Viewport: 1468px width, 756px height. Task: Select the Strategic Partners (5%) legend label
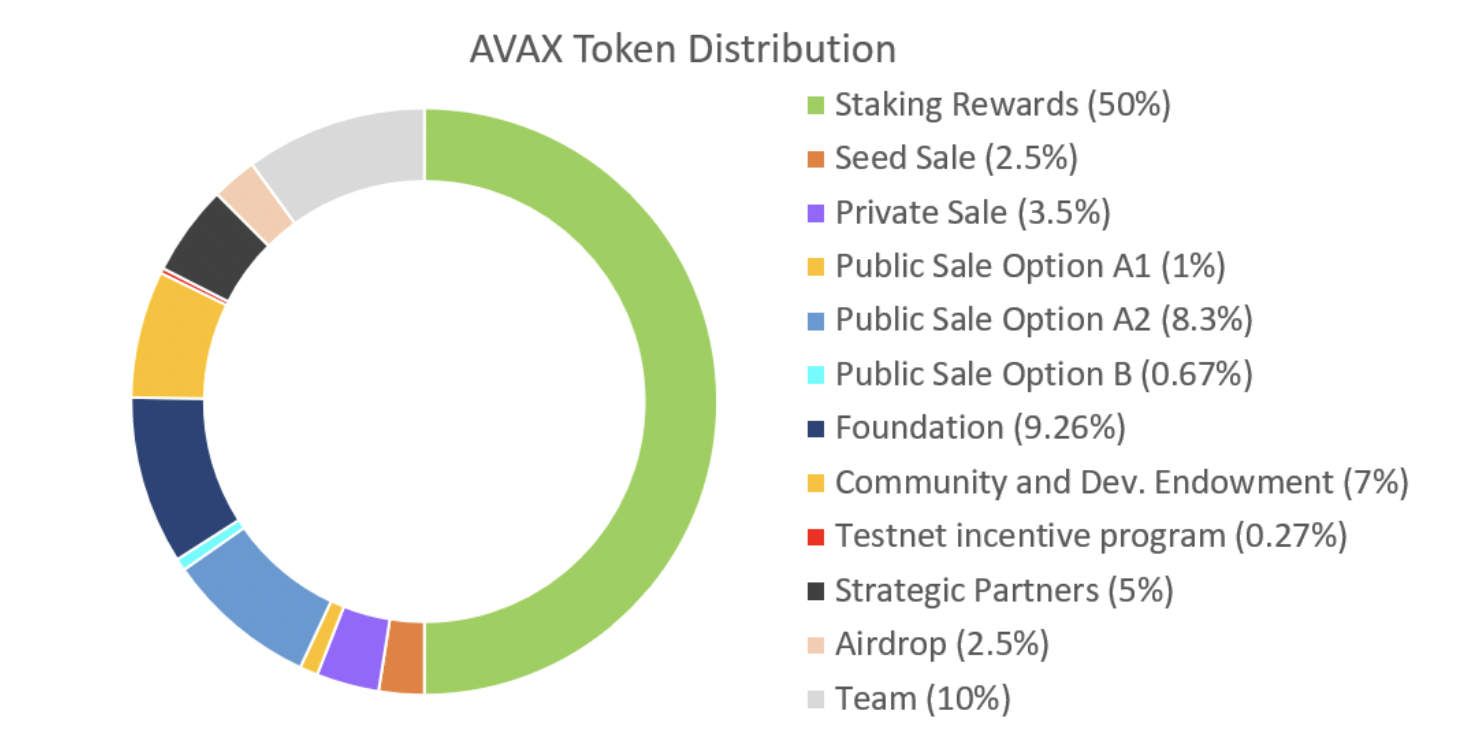coord(1004,591)
